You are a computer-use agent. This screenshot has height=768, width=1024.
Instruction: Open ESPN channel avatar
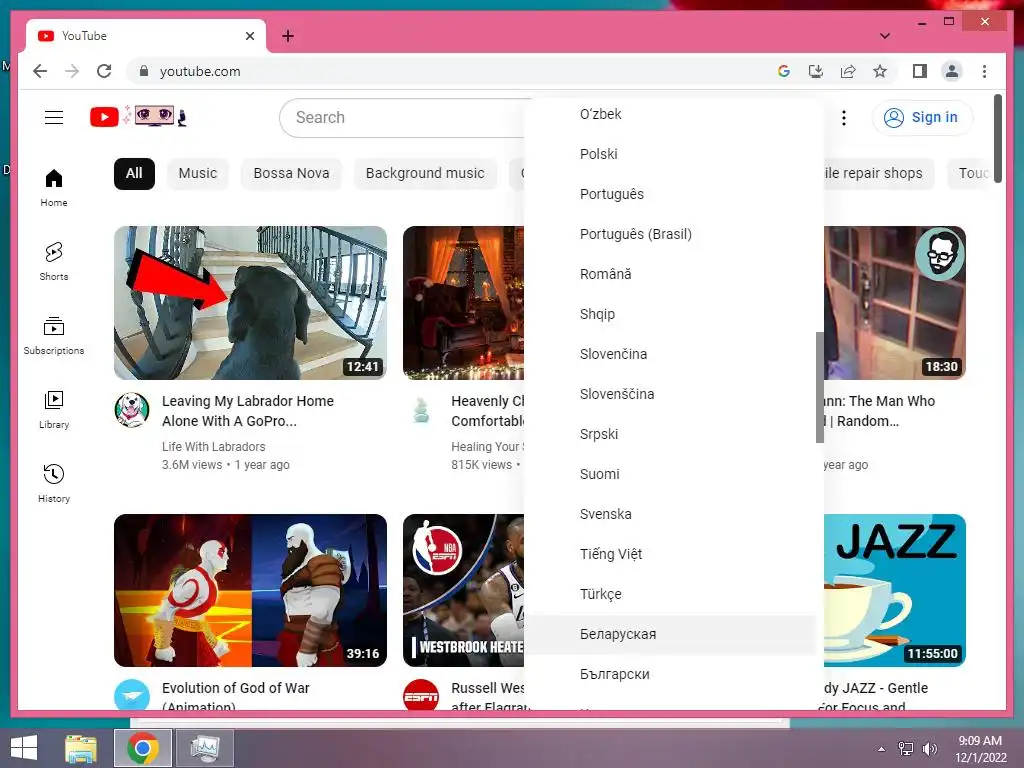(421, 696)
